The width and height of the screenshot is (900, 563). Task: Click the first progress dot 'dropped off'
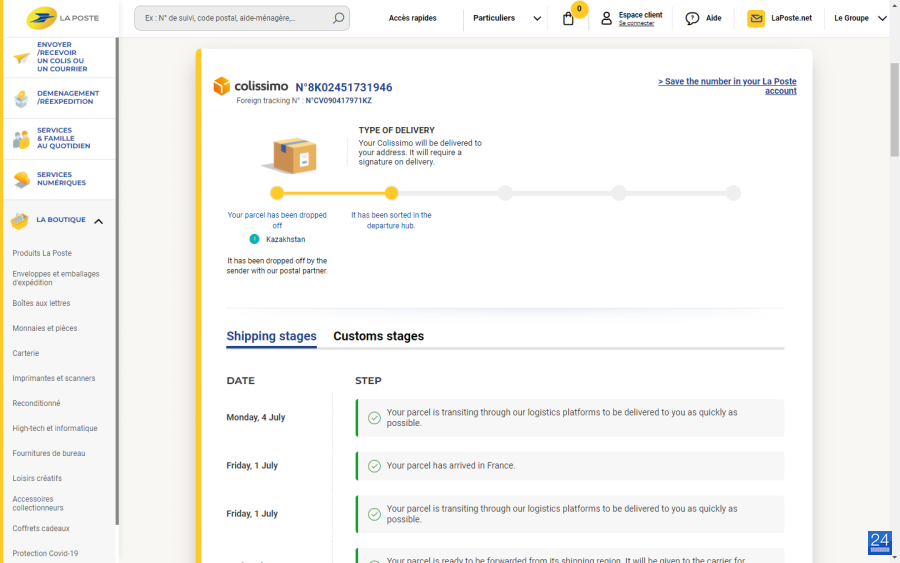277,193
